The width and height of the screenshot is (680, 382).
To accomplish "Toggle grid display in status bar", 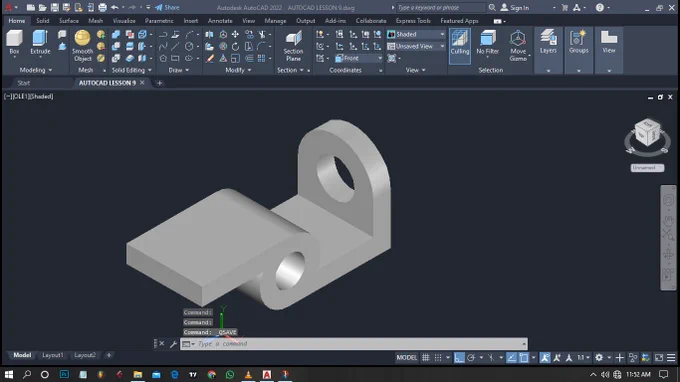I will click(426, 358).
